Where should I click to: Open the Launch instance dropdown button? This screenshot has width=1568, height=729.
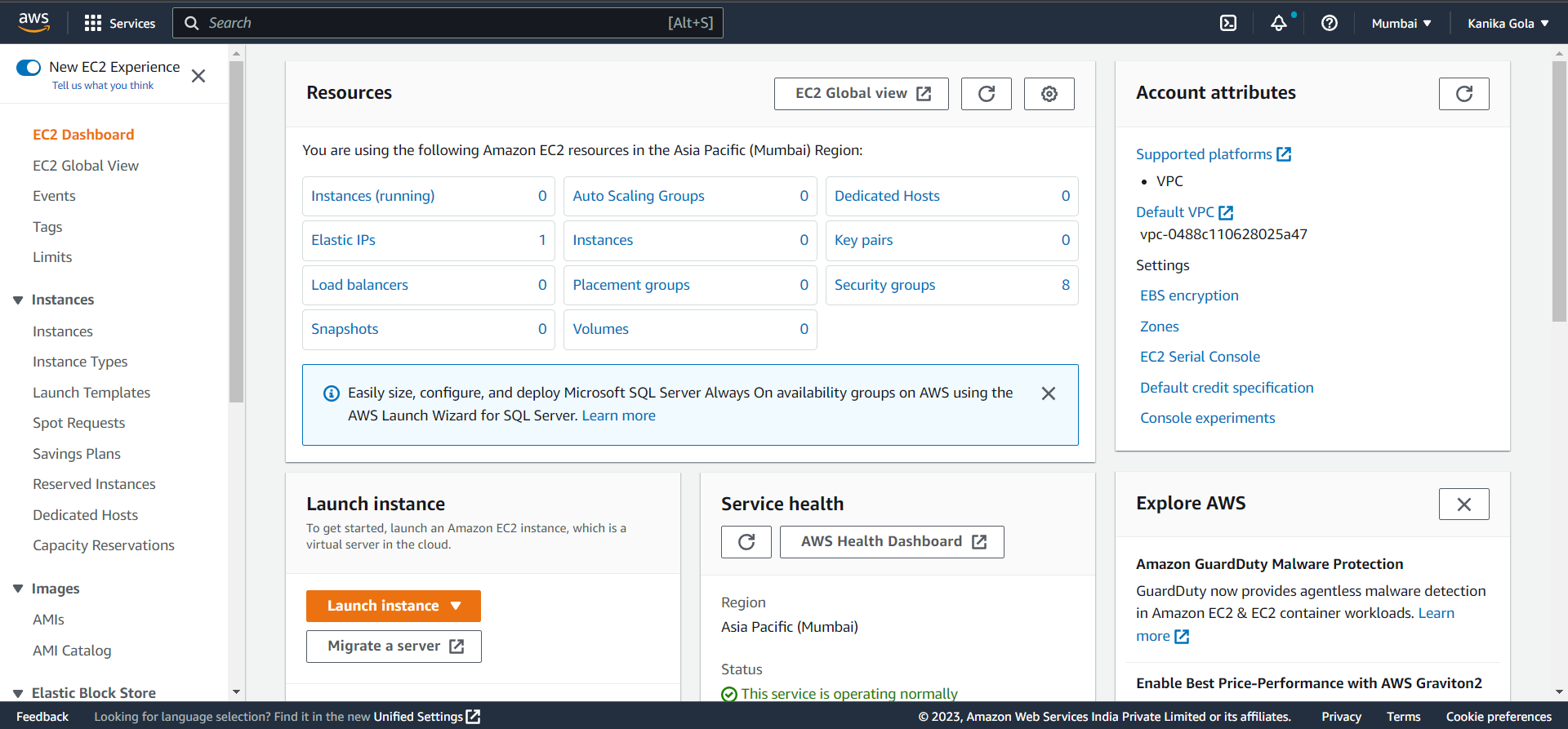[394, 606]
